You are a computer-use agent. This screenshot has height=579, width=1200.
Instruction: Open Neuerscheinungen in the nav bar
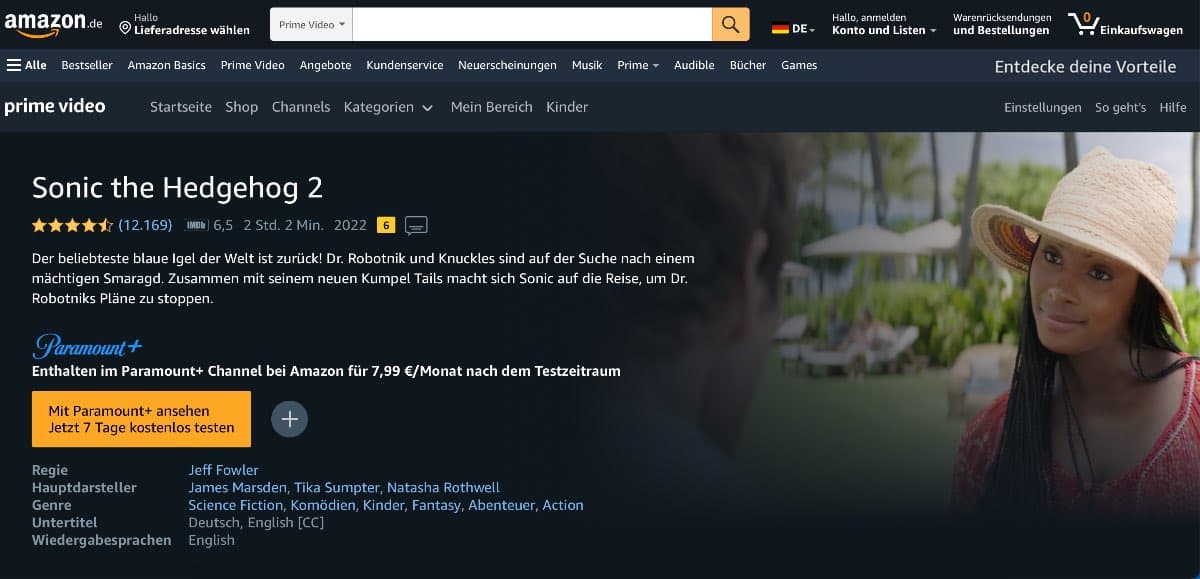[x=507, y=65]
